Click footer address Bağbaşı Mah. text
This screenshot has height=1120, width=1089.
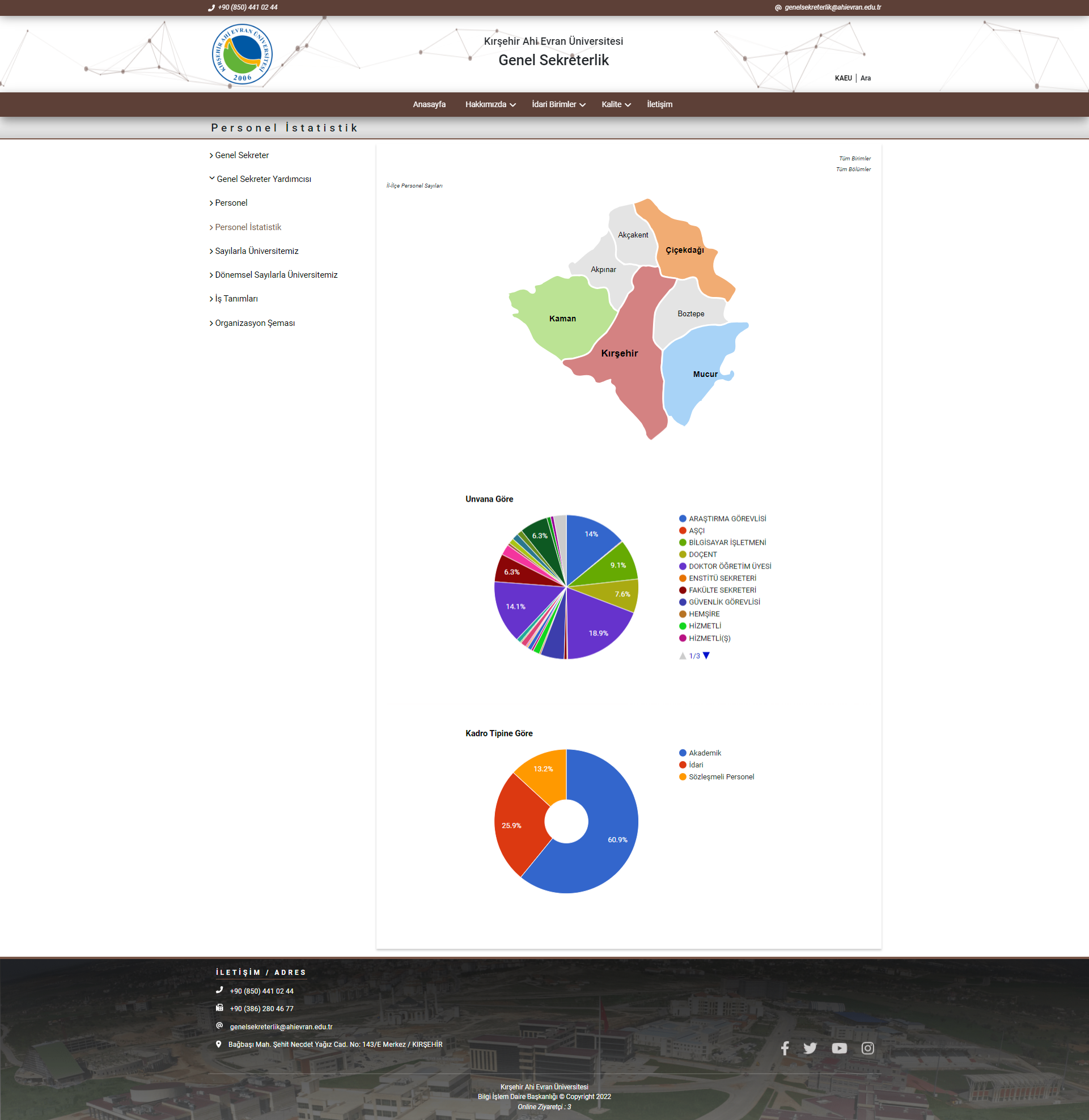point(335,1045)
